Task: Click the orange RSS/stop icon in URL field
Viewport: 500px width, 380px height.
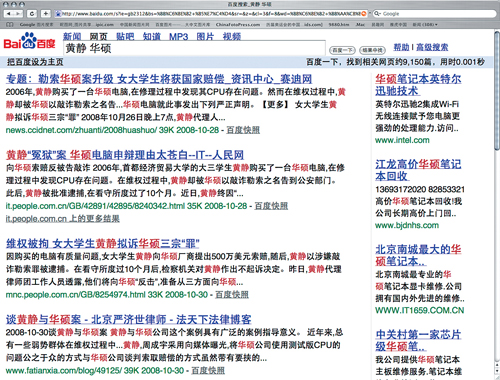Action: pos(364,14)
